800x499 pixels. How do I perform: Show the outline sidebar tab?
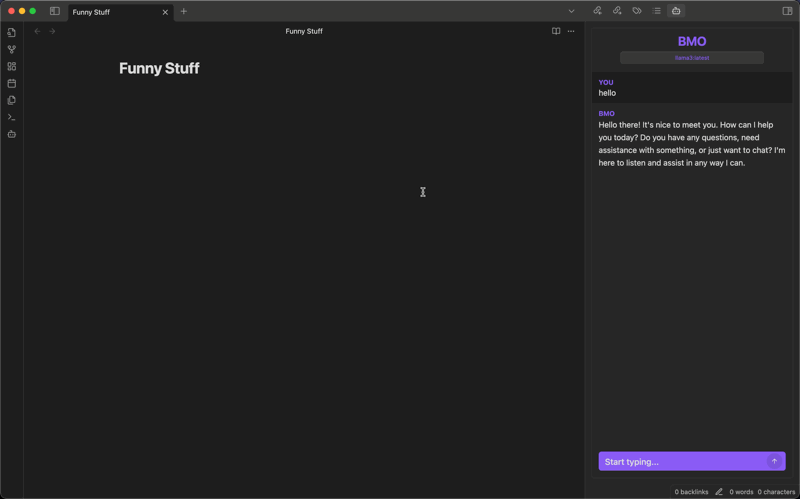point(657,11)
